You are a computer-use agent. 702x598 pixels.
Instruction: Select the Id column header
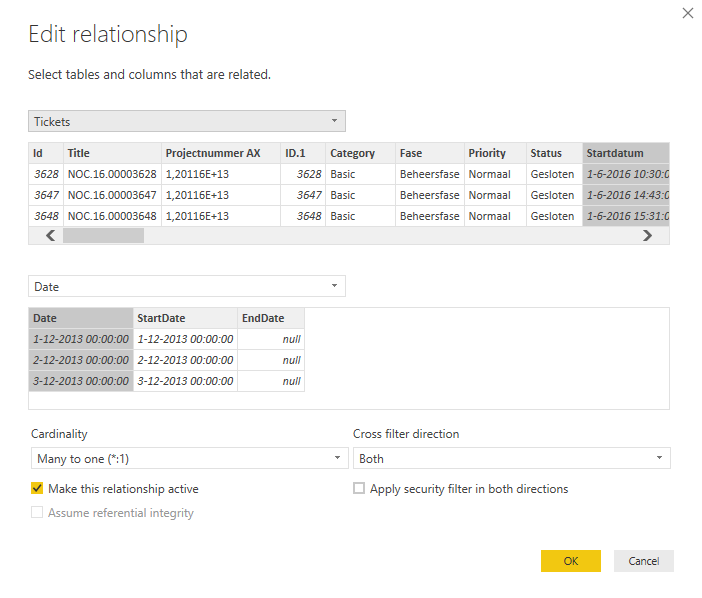click(46, 153)
